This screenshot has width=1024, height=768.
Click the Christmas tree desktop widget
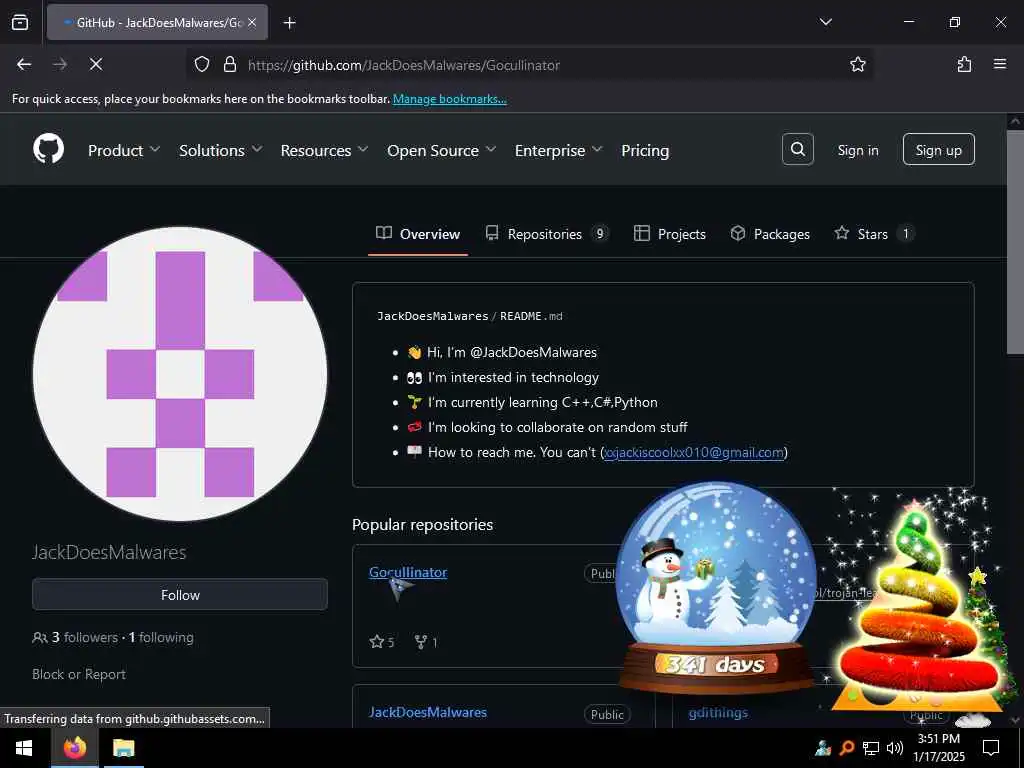pos(920,607)
